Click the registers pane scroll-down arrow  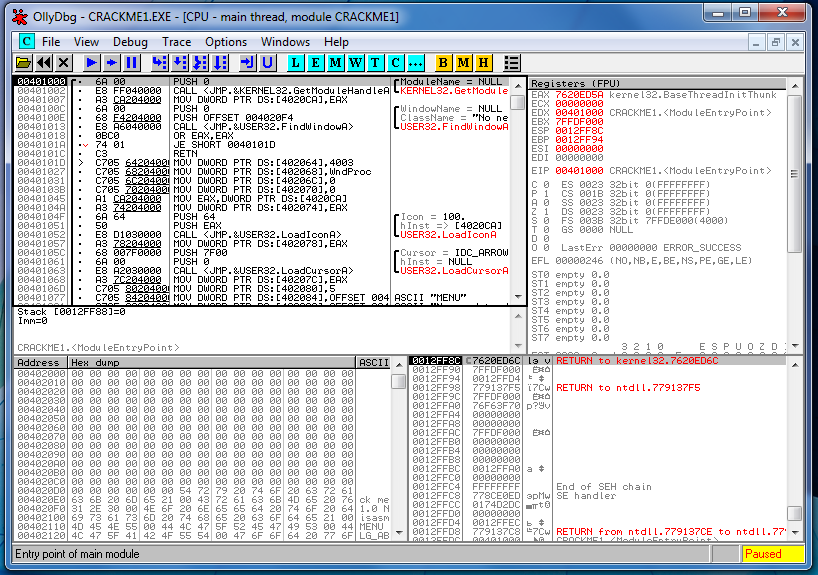click(795, 346)
